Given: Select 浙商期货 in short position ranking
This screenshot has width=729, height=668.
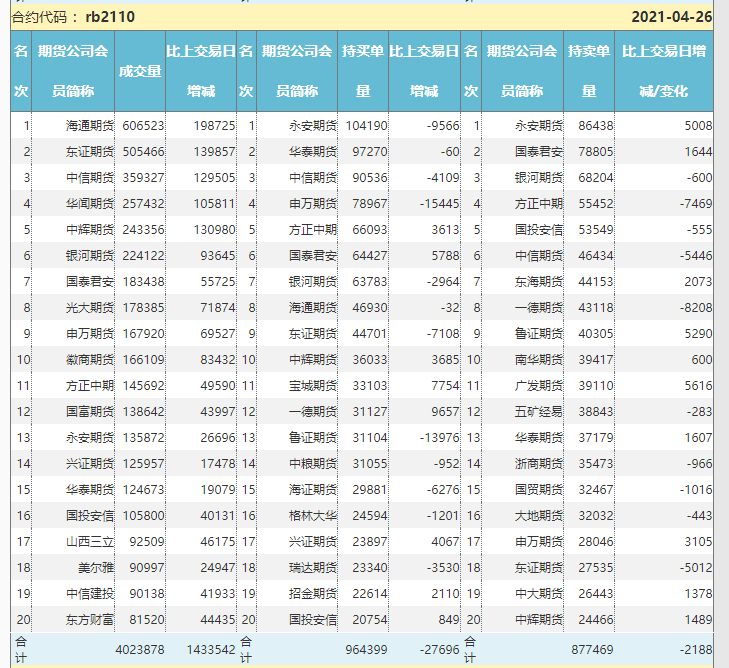Looking at the screenshot, I should [x=539, y=464].
